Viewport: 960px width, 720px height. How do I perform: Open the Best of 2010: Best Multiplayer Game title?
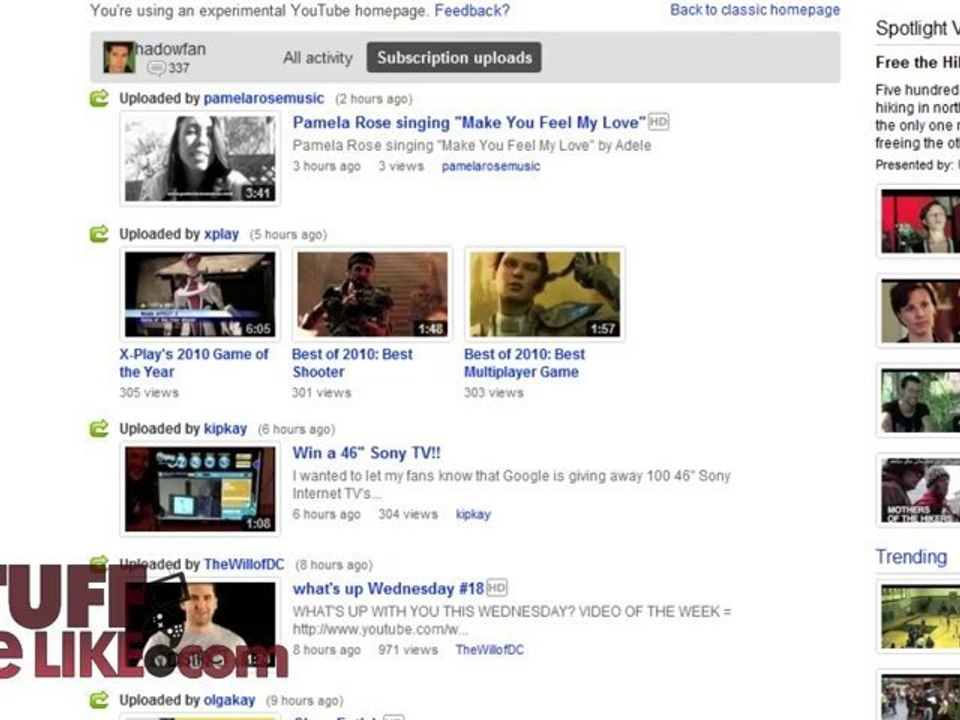click(x=525, y=363)
